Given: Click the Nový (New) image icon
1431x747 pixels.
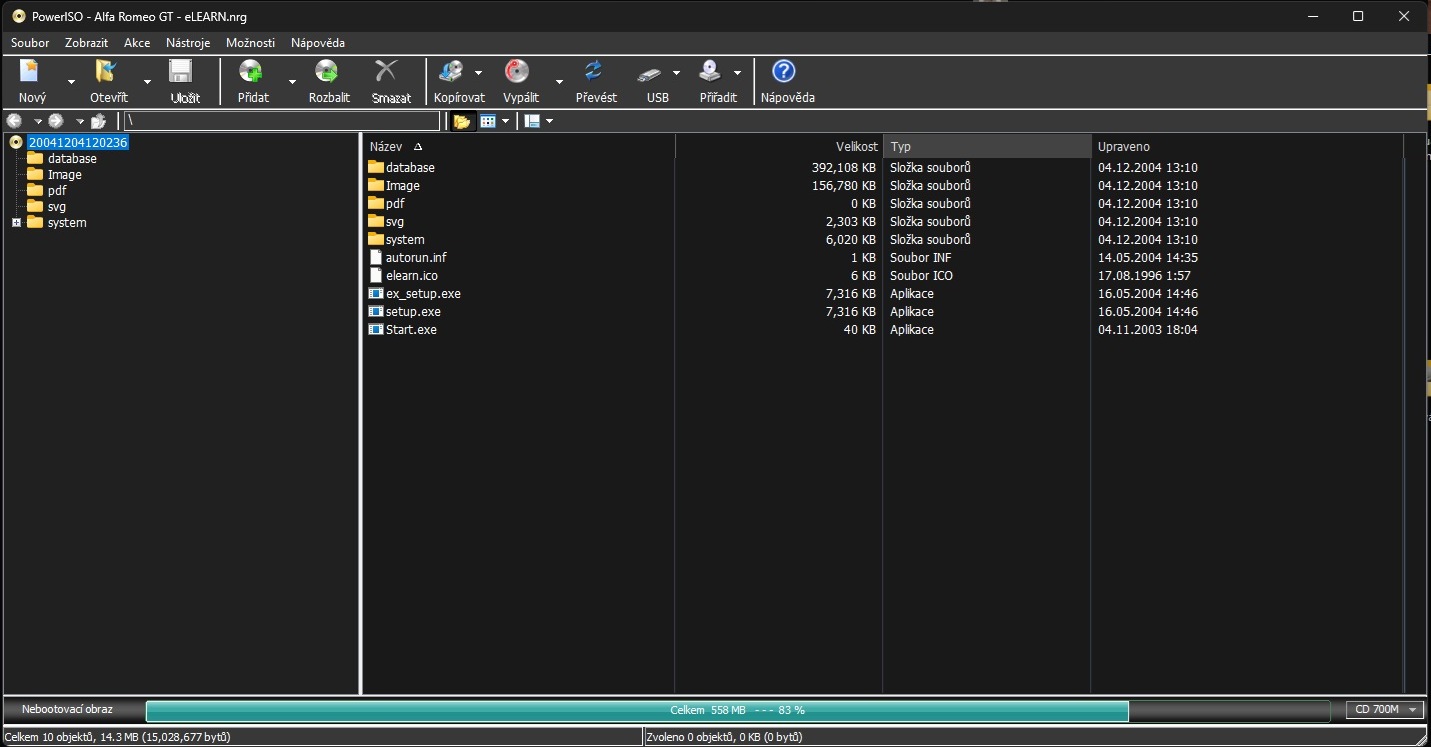Looking at the screenshot, I should coord(30,72).
